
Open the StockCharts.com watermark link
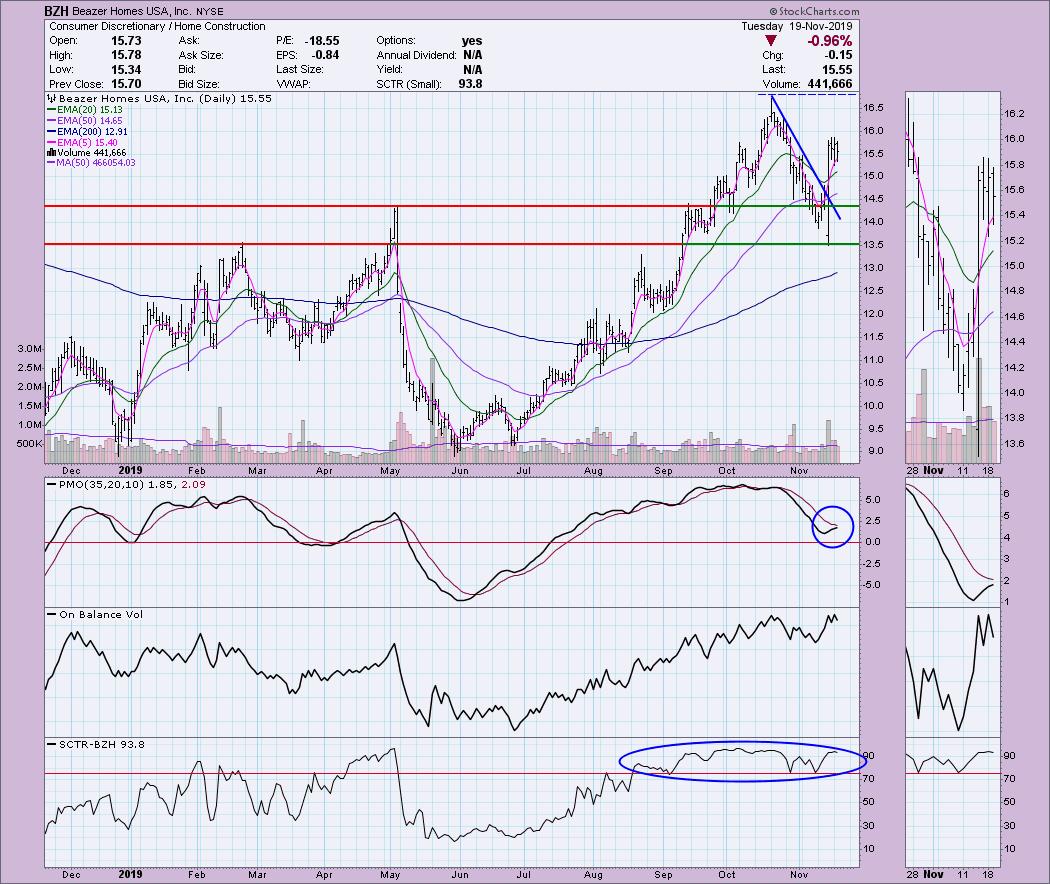pyautogui.click(x=814, y=11)
